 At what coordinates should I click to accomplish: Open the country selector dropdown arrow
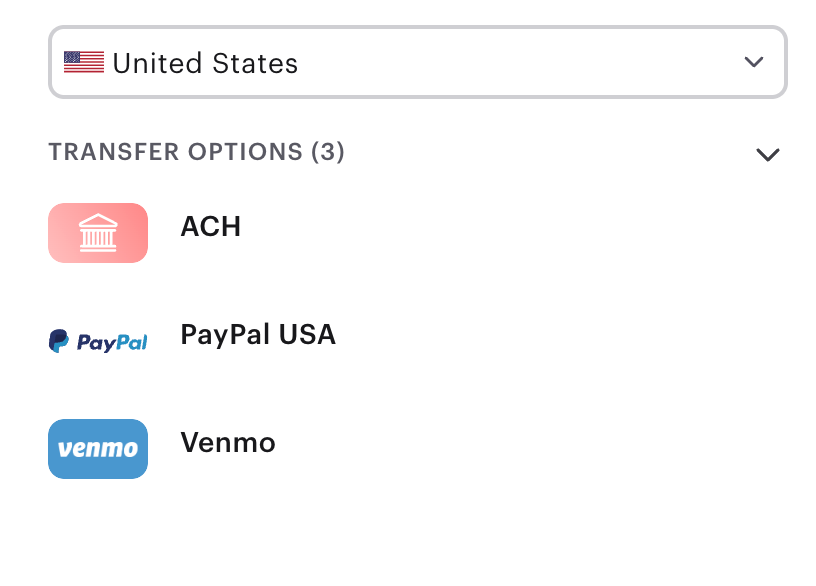click(x=754, y=62)
